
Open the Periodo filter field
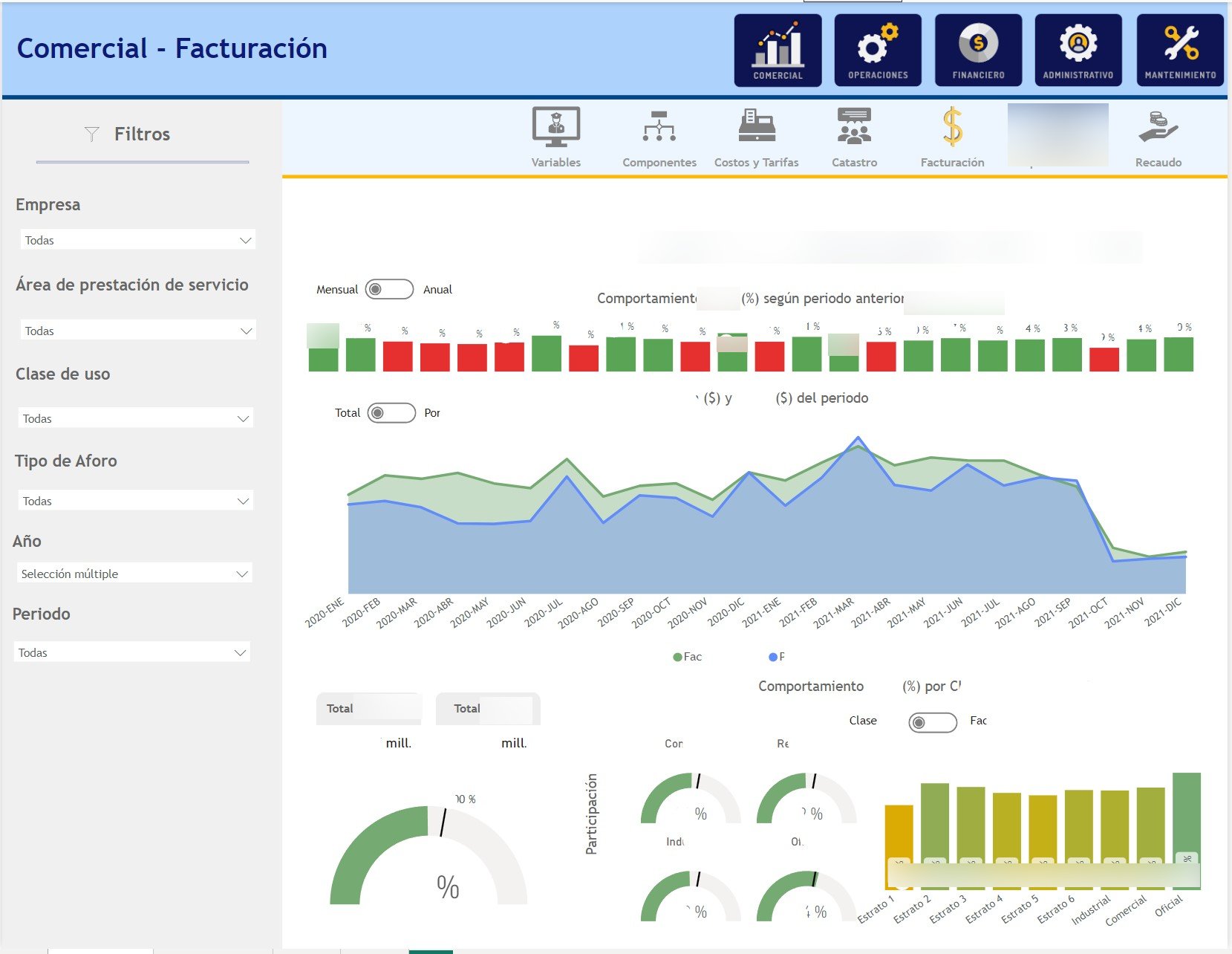click(132, 652)
